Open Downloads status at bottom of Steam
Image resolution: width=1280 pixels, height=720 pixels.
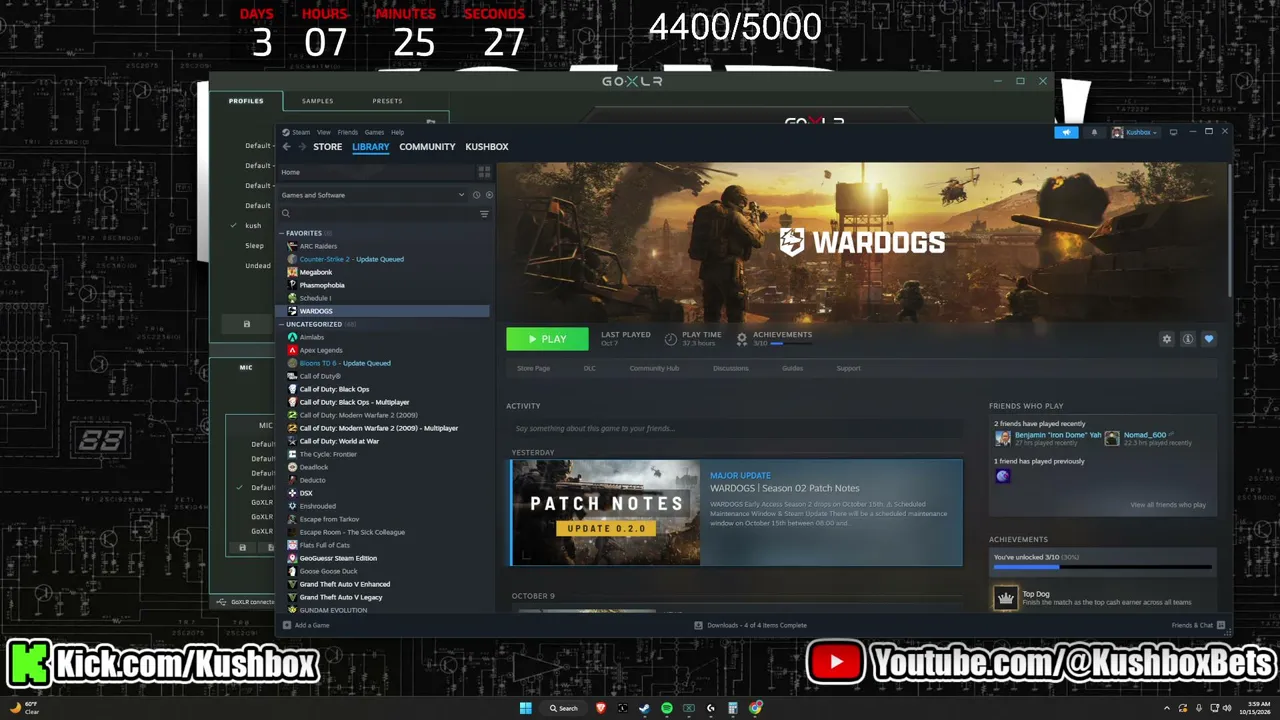point(751,625)
